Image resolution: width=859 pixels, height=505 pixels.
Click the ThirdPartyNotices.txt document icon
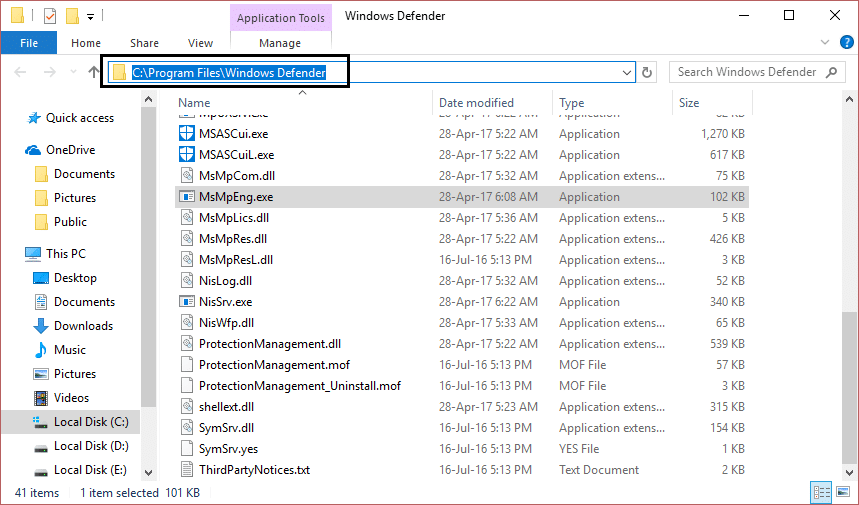click(187, 469)
